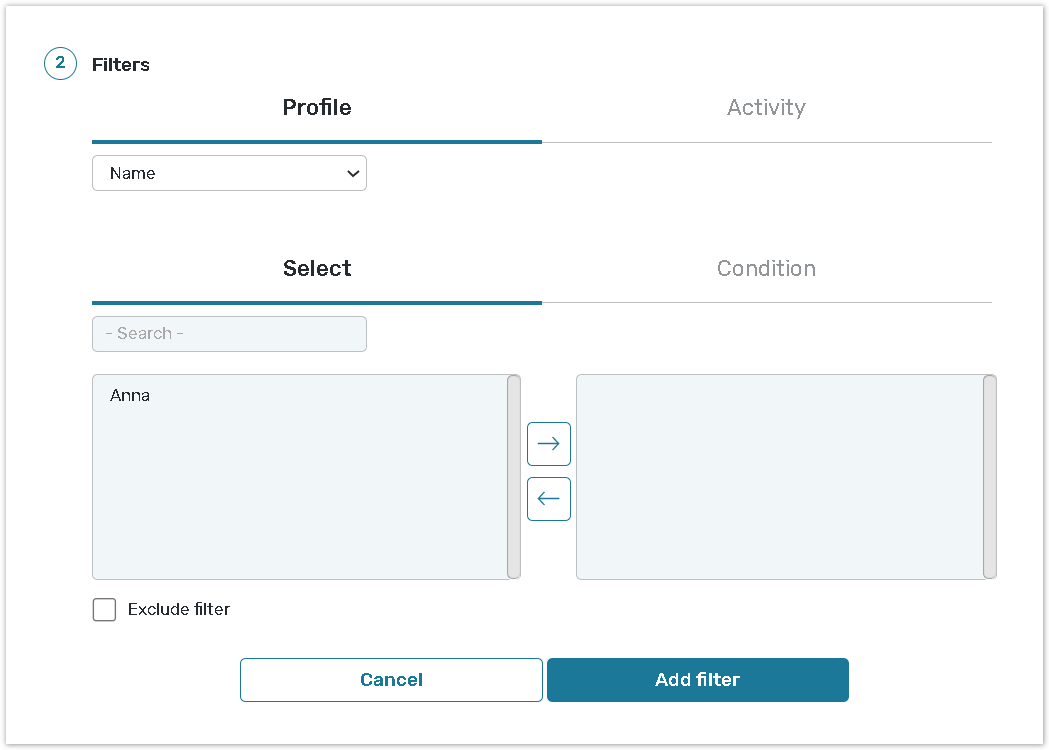Focus the Search input field
The height and width of the screenshot is (750, 1049).
pyautogui.click(x=229, y=334)
